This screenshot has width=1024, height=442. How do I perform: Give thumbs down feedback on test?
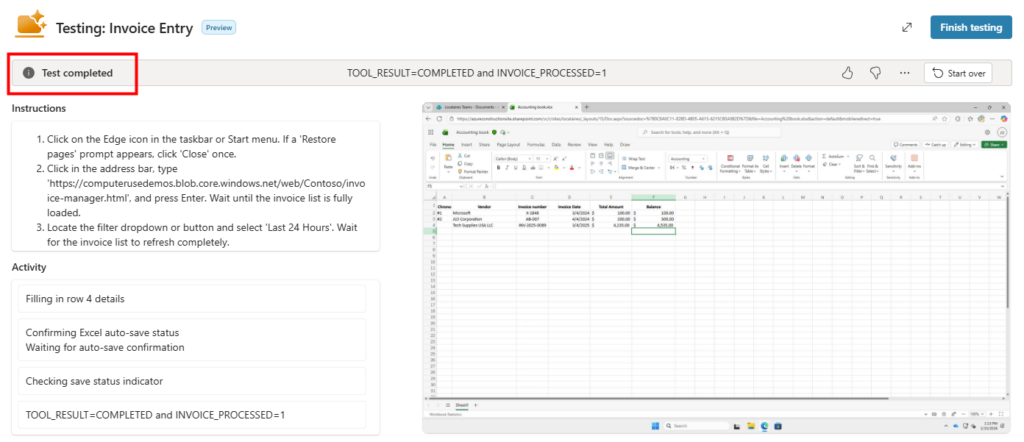(875, 73)
